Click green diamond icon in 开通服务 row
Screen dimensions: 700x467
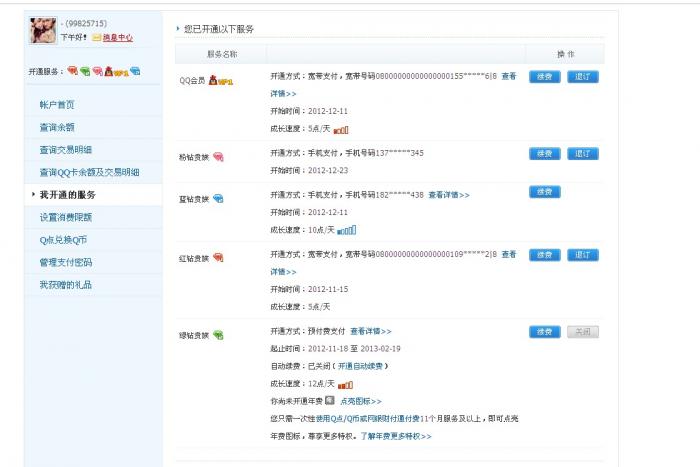[85, 71]
